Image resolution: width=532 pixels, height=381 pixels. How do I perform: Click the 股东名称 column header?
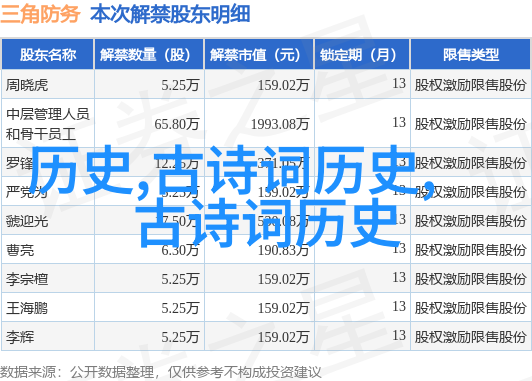48,55
